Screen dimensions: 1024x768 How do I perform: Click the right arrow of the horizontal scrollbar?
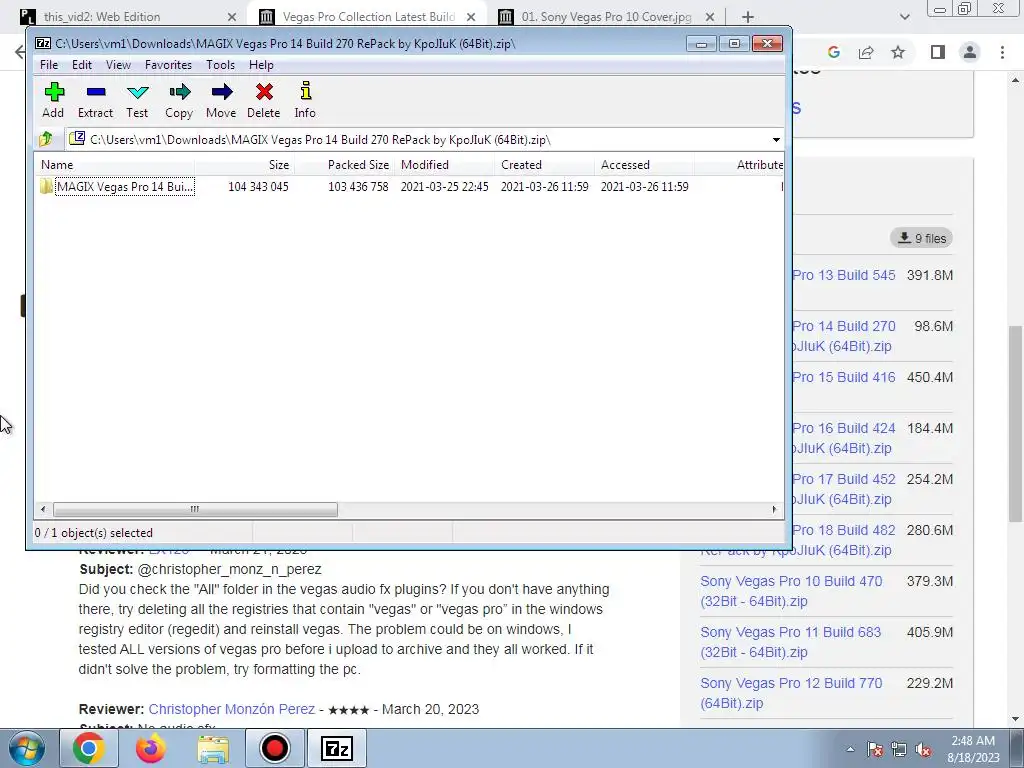click(775, 509)
